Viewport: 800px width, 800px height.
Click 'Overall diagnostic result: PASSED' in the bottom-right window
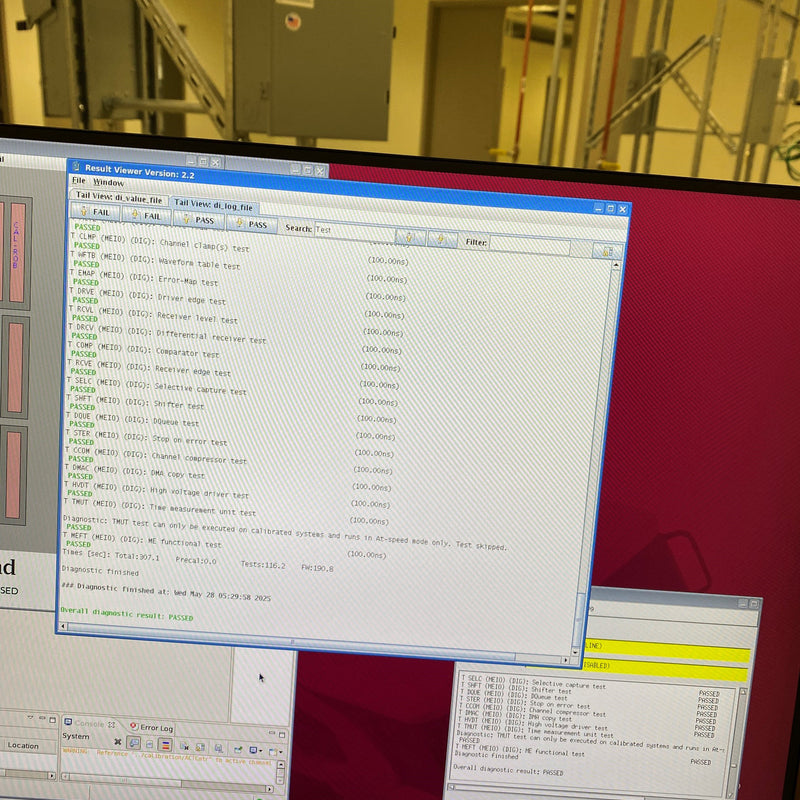click(x=508, y=770)
